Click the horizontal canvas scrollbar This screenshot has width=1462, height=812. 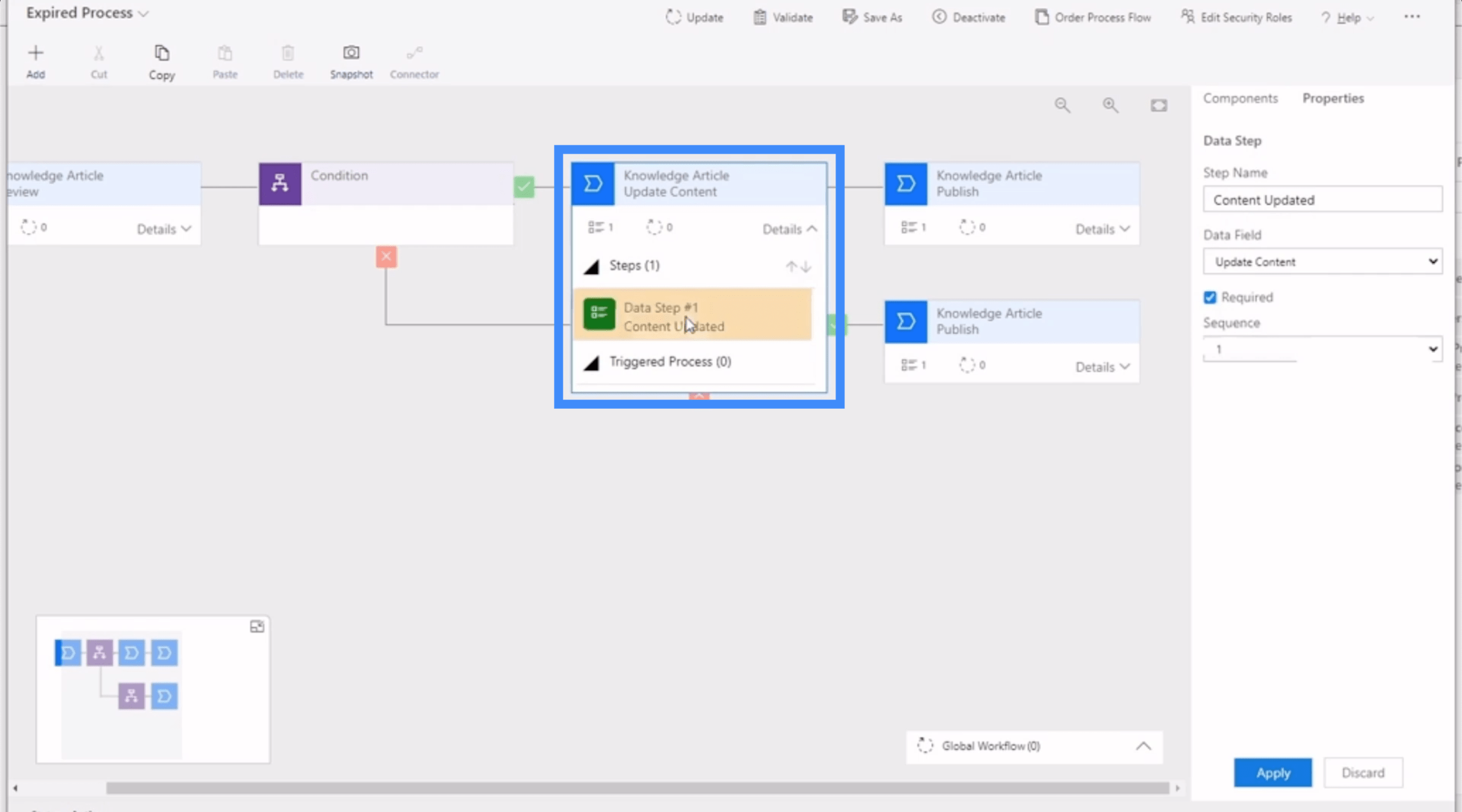coord(637,788)
